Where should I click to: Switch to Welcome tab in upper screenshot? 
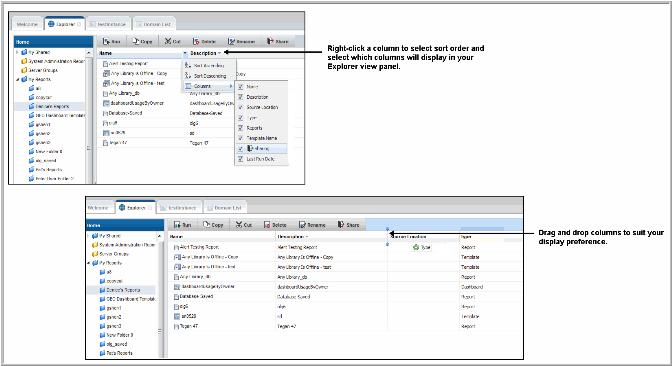pyautogui.click(x=27, y=24)
